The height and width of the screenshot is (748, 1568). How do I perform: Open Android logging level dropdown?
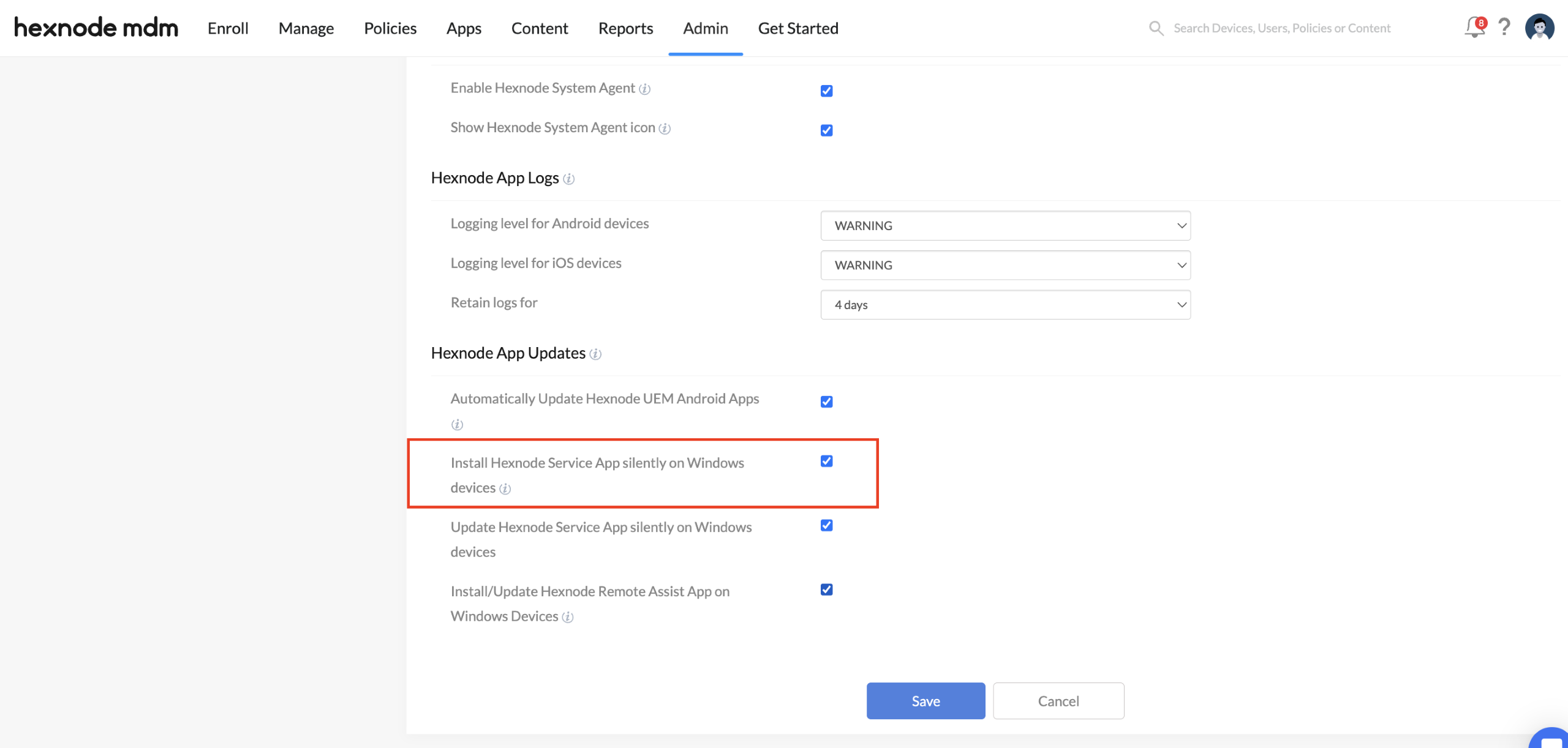tap(1006, 226)
